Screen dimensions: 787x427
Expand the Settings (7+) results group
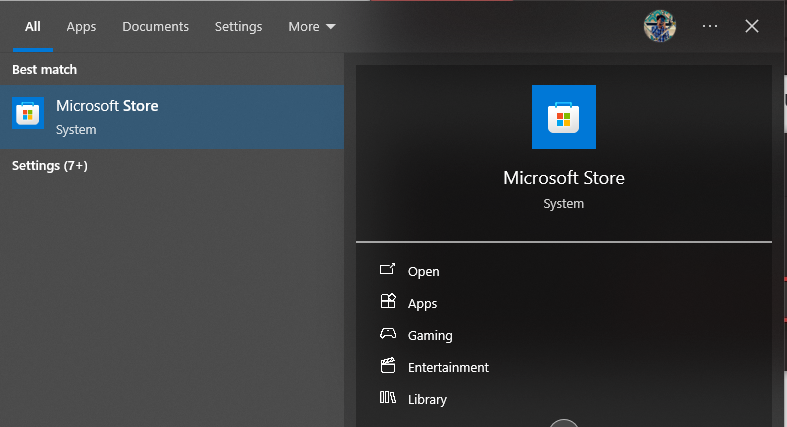tap(50, 166)
